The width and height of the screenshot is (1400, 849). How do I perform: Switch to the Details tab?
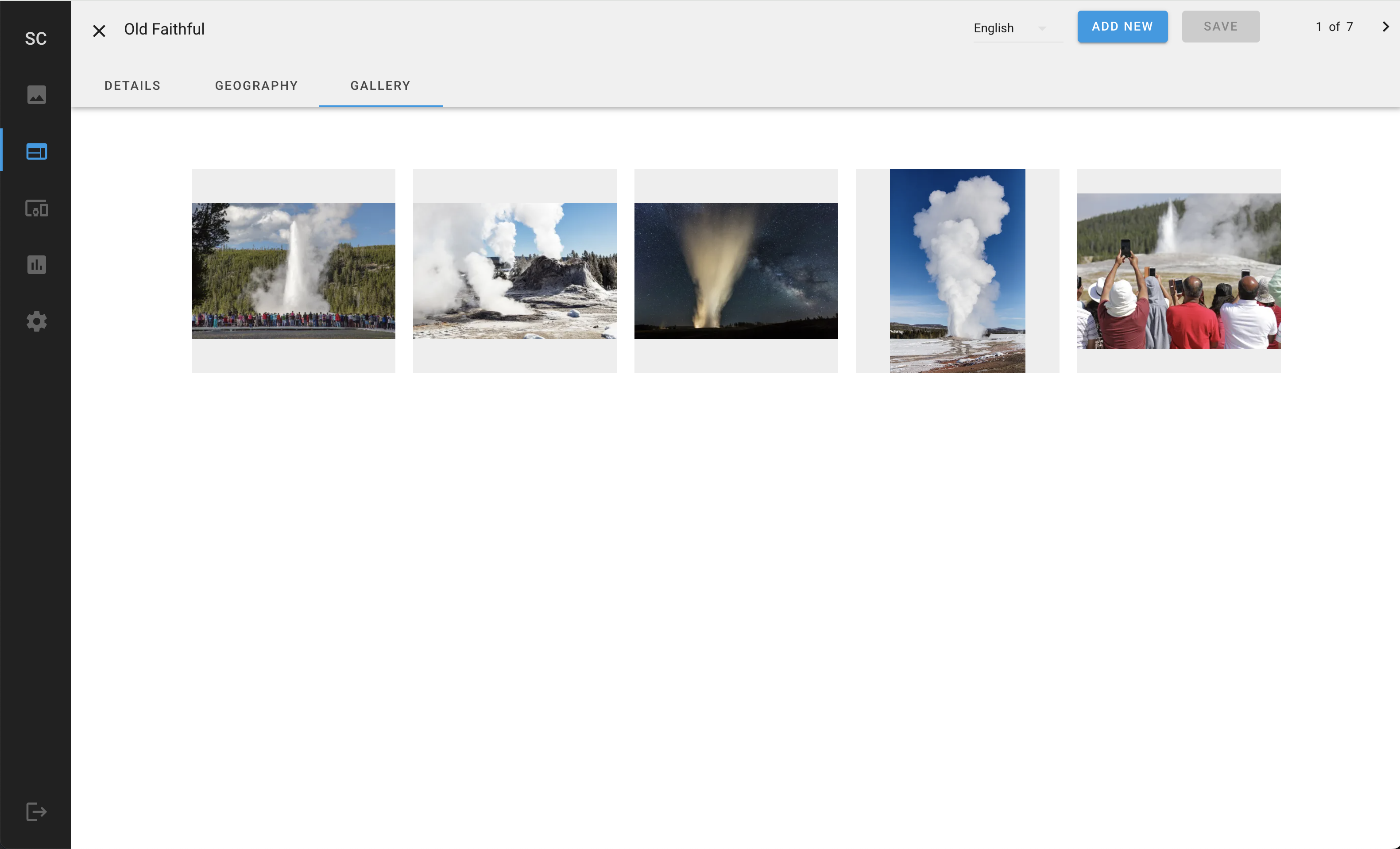(x=132, y=86)
